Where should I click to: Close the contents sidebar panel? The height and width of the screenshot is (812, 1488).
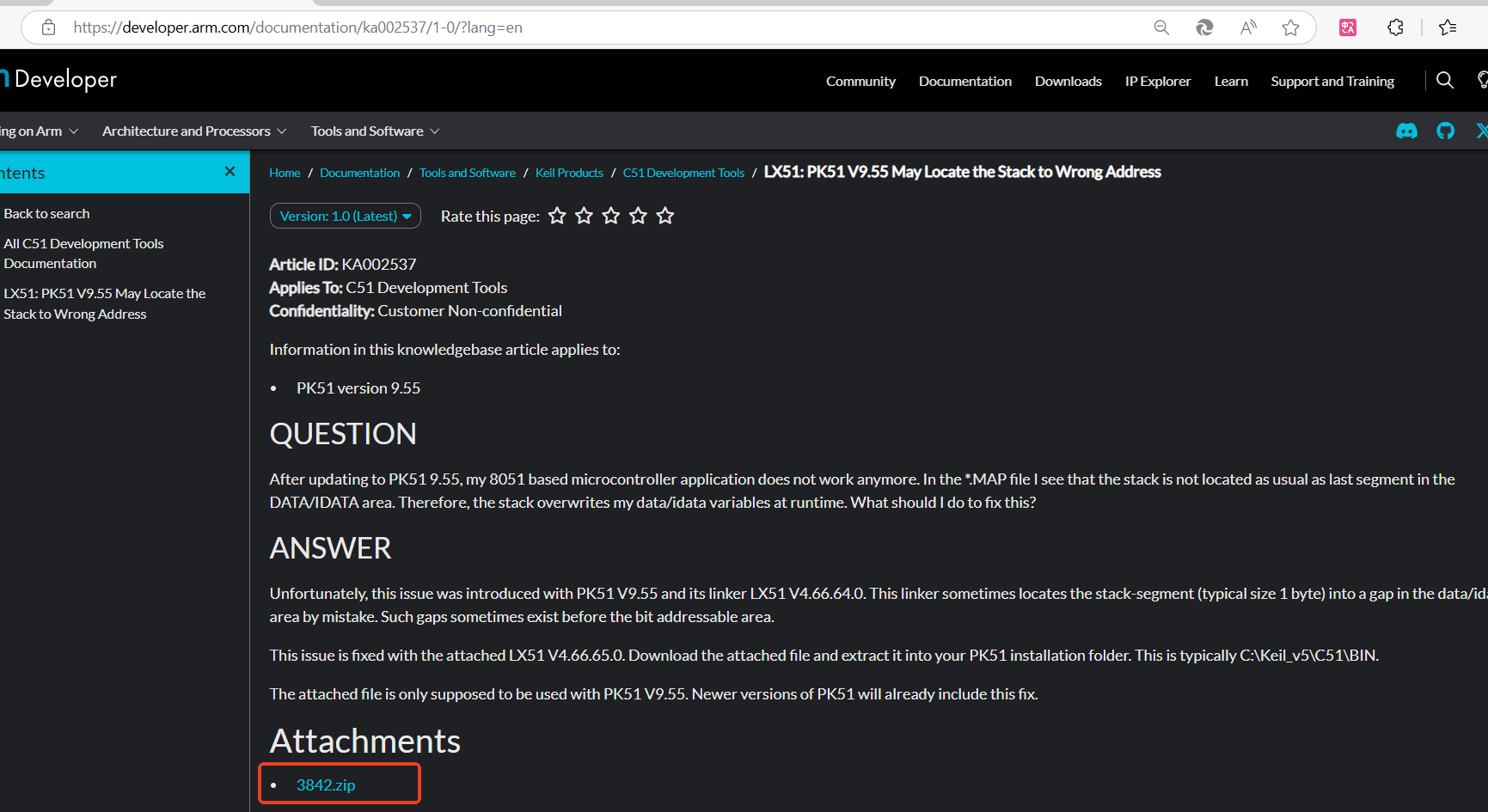coord(230,172)
